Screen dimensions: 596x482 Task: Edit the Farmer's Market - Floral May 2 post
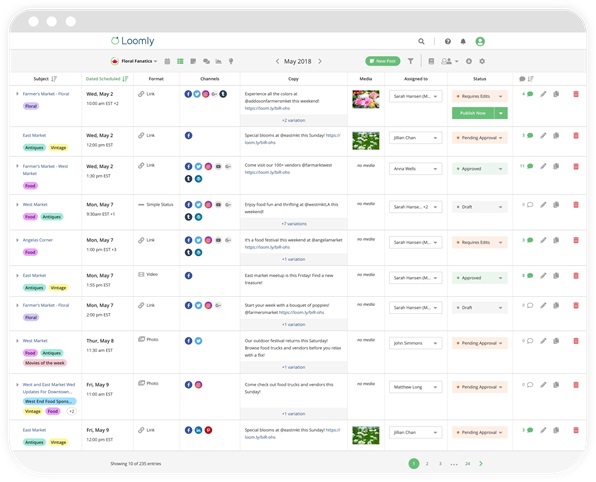coord(543,94)
